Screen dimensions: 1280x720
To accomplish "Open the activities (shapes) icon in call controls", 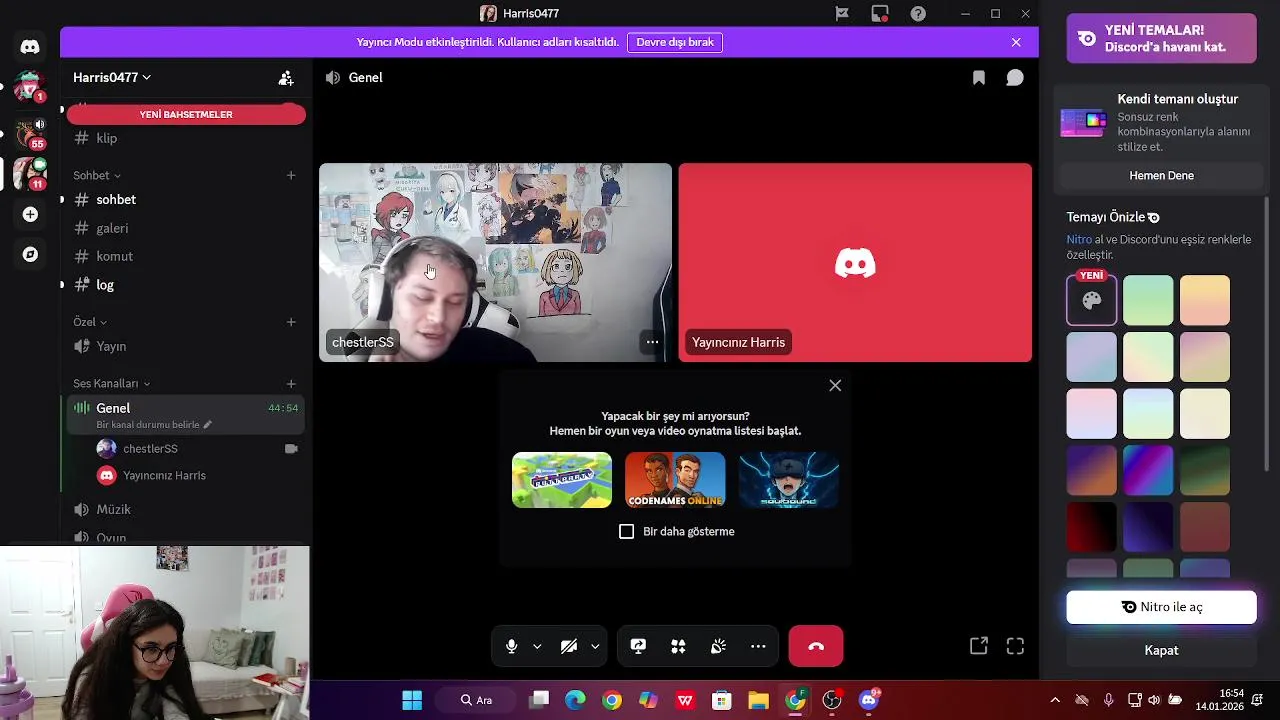I will pyautogui.click(x=678, y=647).
